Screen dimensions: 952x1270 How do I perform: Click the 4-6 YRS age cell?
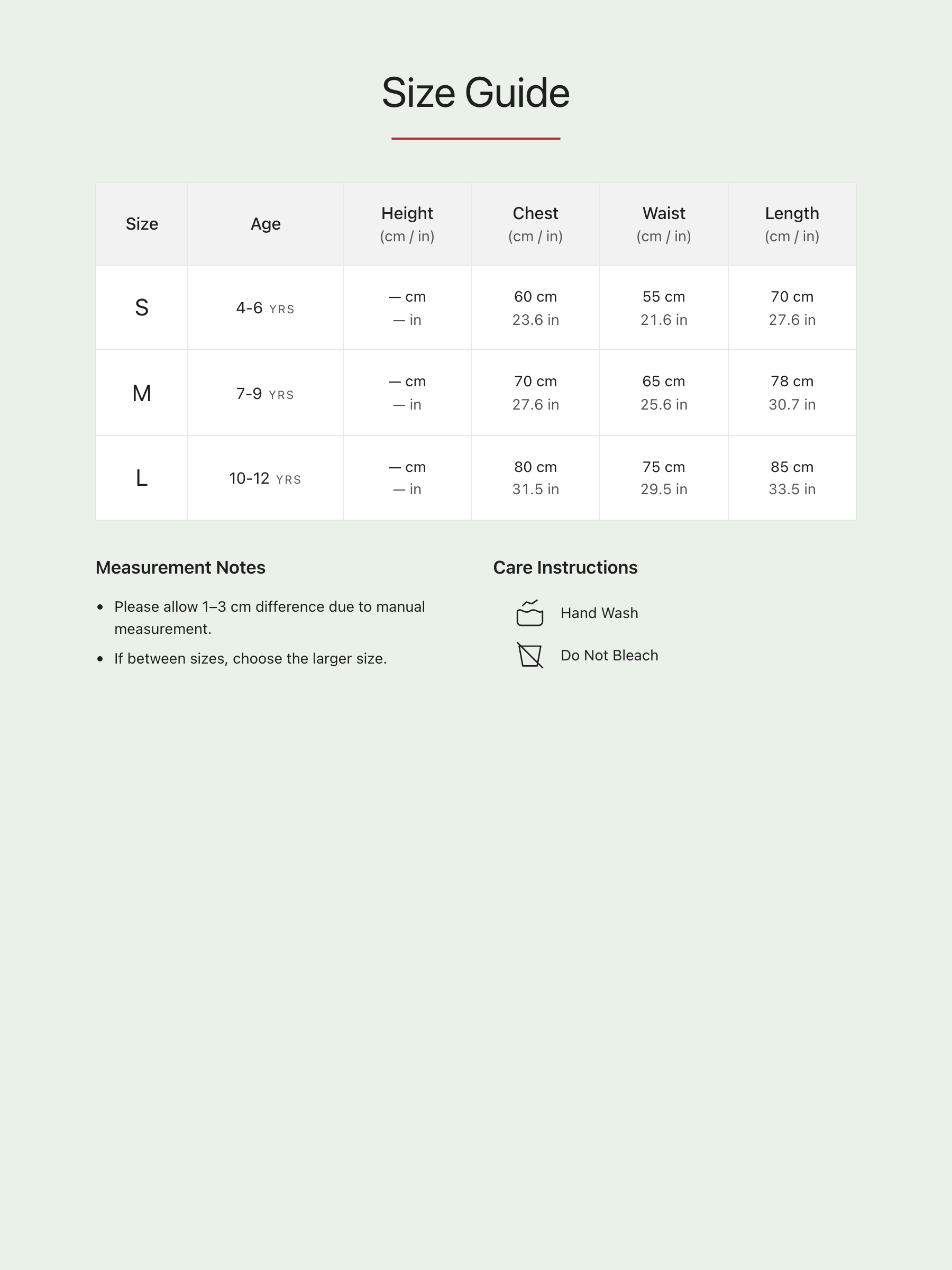point(265,309)
